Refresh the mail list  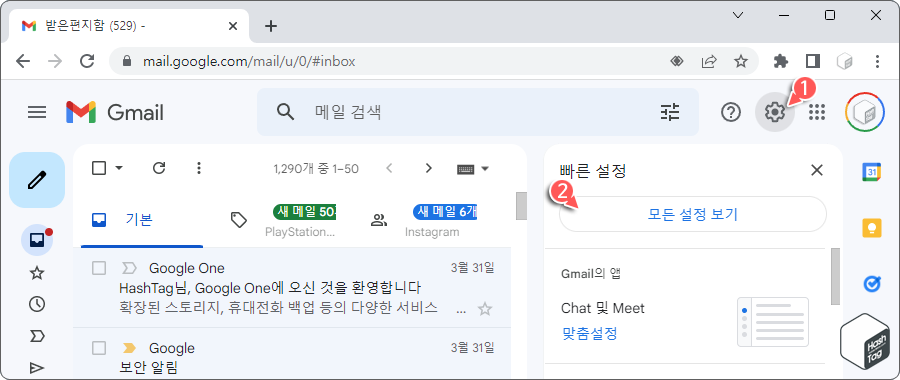click(x=159, y=168)
